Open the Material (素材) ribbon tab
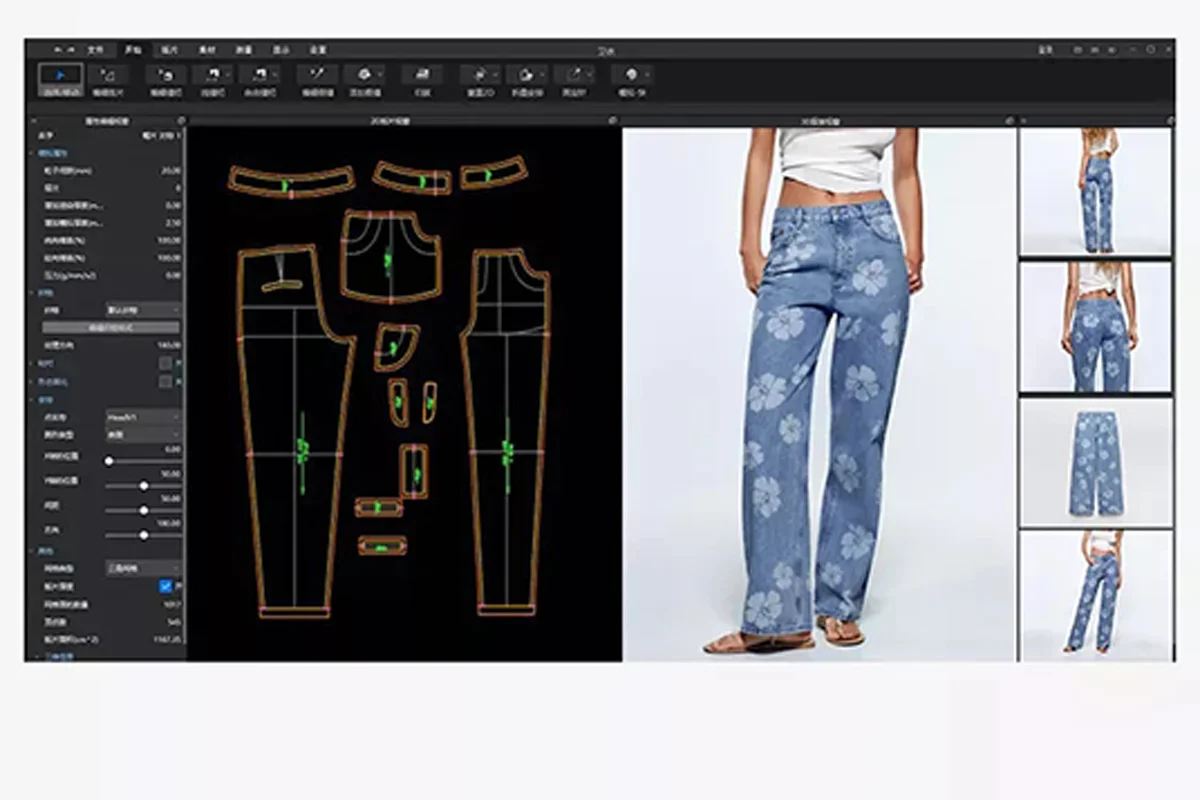 coord(207,49)
